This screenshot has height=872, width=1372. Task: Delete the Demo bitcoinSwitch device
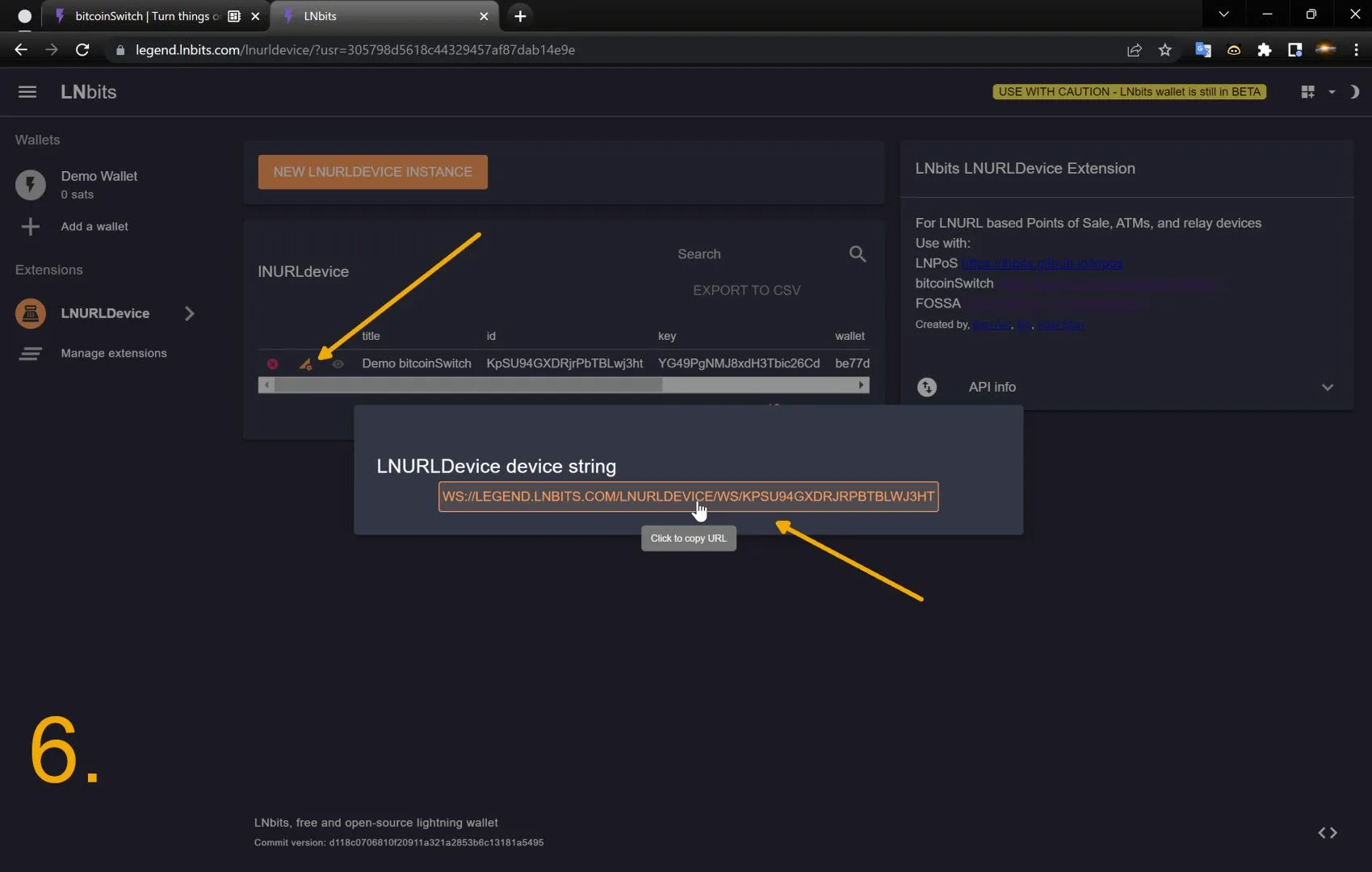(273, 364)
